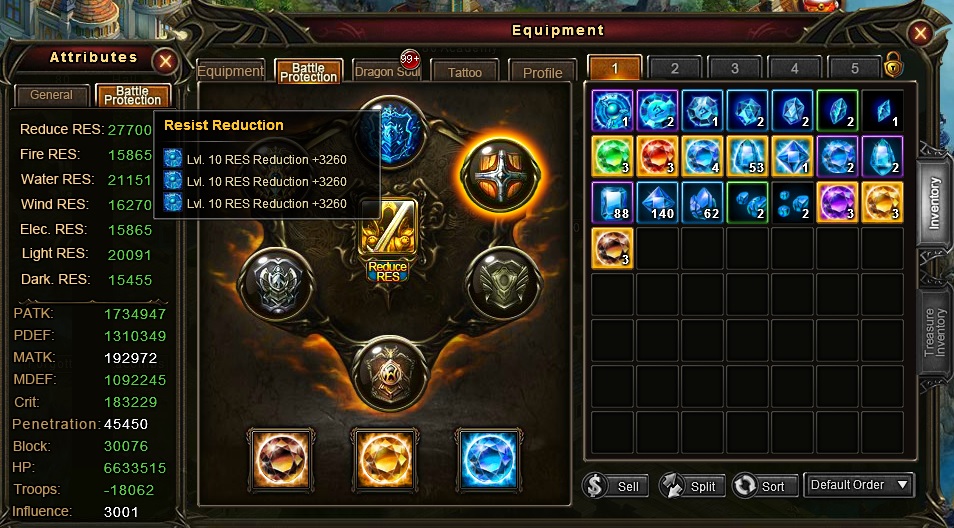Screen dimensions: 954x528
Task: Click the blue crystal stack of 88
Action: (x=613, y=202)
